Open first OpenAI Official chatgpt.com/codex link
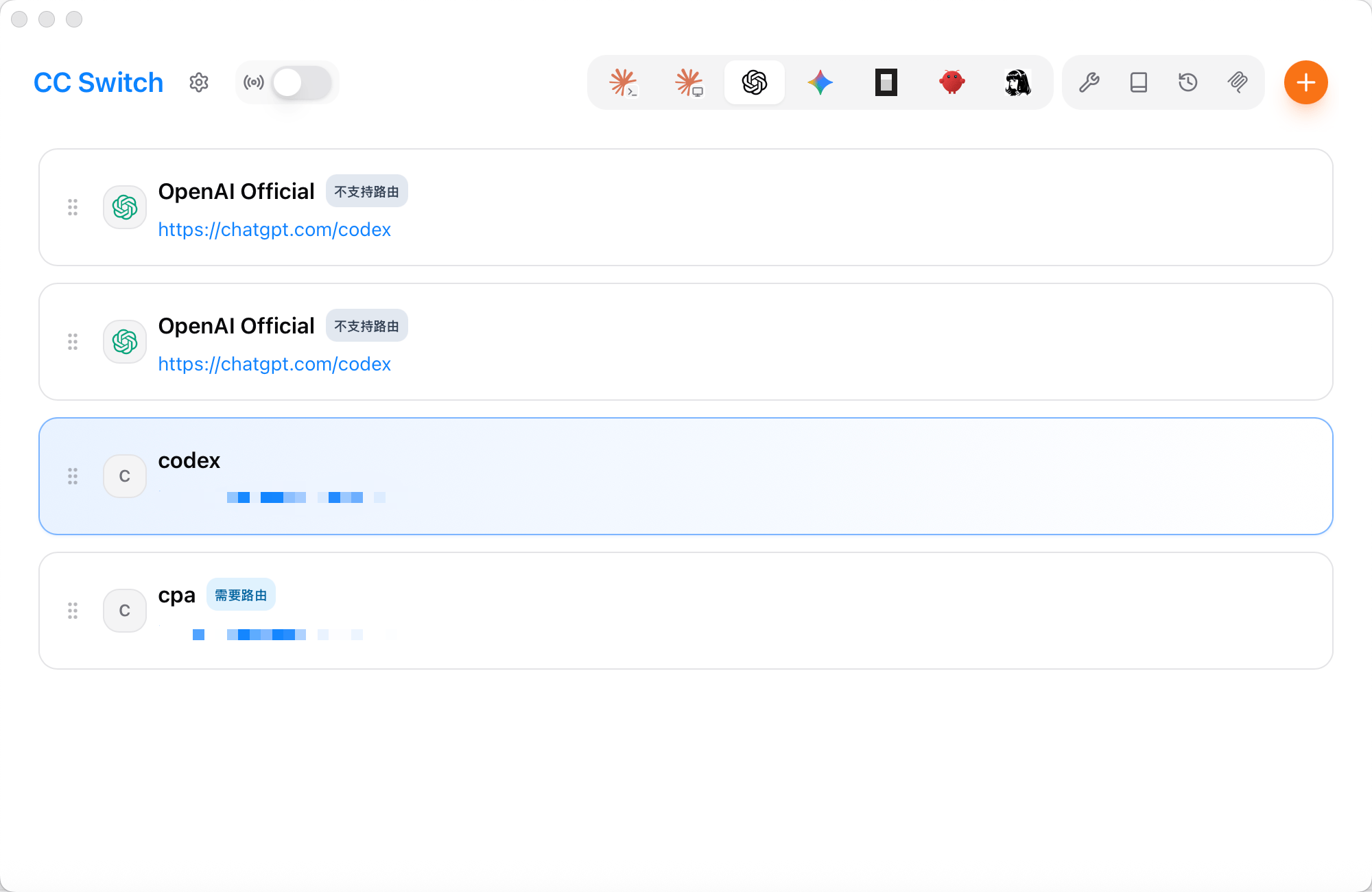Viewport: 1372px width, 892px height. tap(274, 229)
